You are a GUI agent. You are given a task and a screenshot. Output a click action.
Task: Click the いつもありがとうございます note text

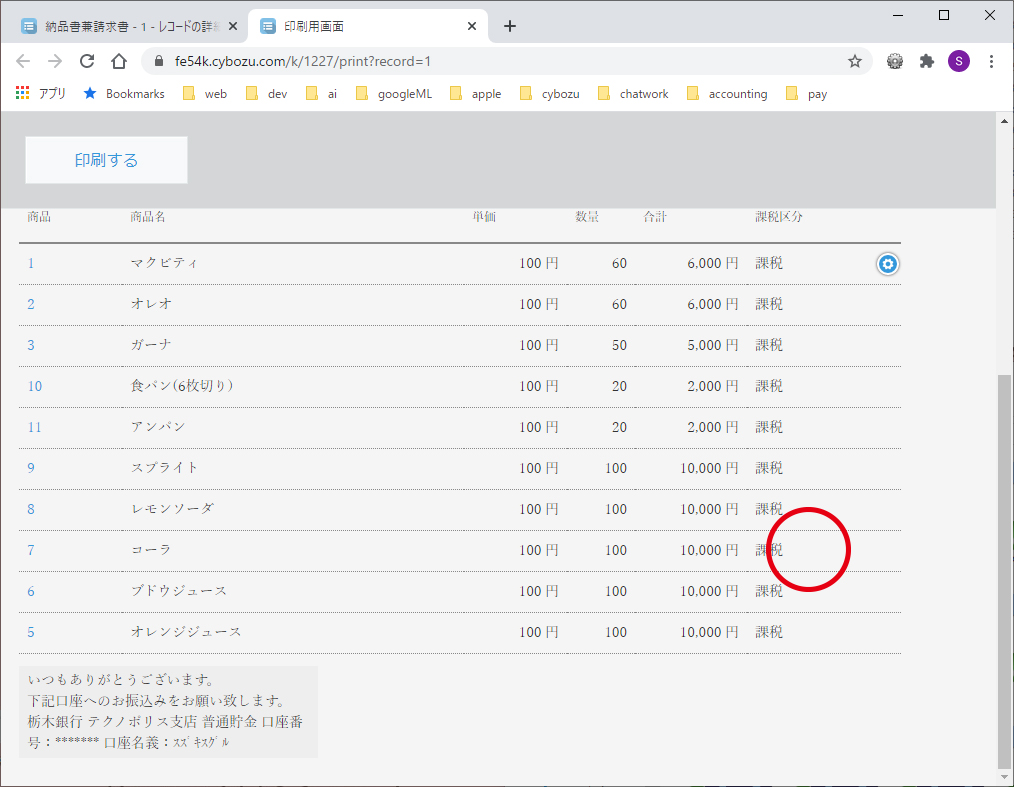[121, 680]
